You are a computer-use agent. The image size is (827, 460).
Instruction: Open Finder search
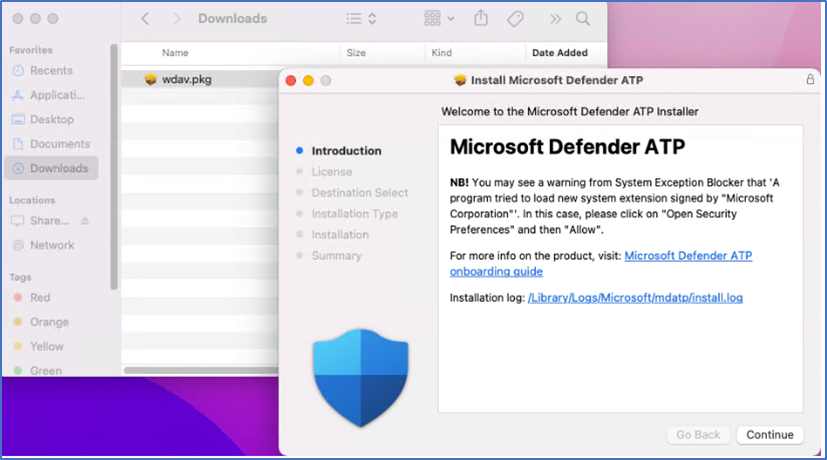583,19
